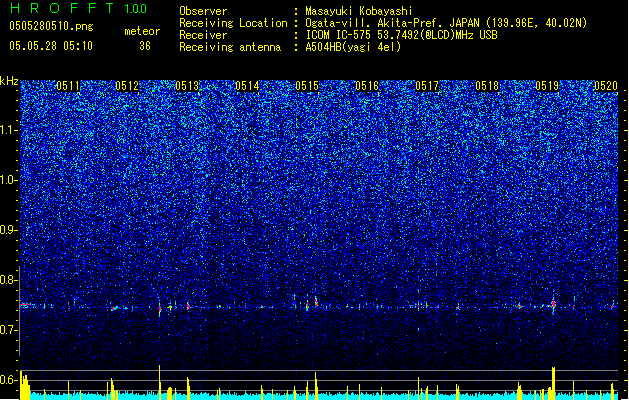This screenshot has height=400, width=629.
Task: Click the 0511 time marker
Action: (x=68, y=86)
